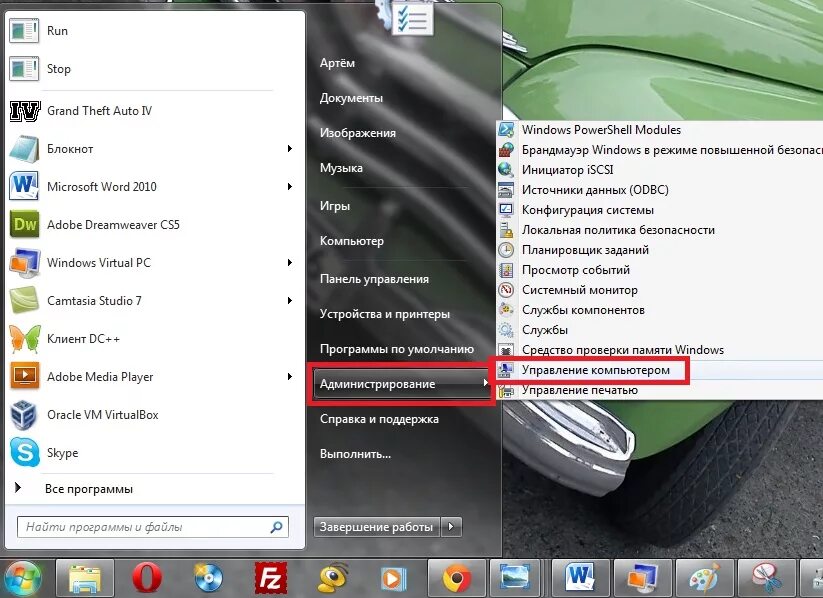This screenshot has height=598, width=823.
Task: Launch Opera browser from the taskbar
Action: [146, 579]
